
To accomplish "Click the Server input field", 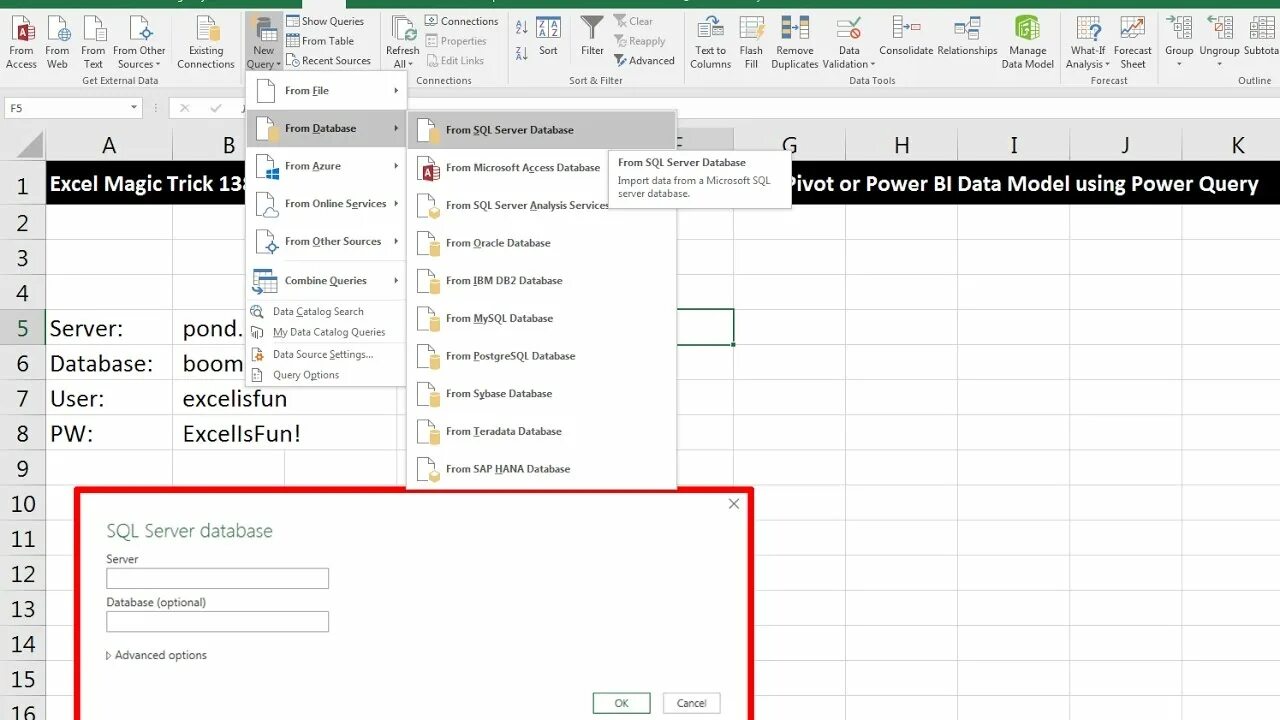I will click(217, 578).
